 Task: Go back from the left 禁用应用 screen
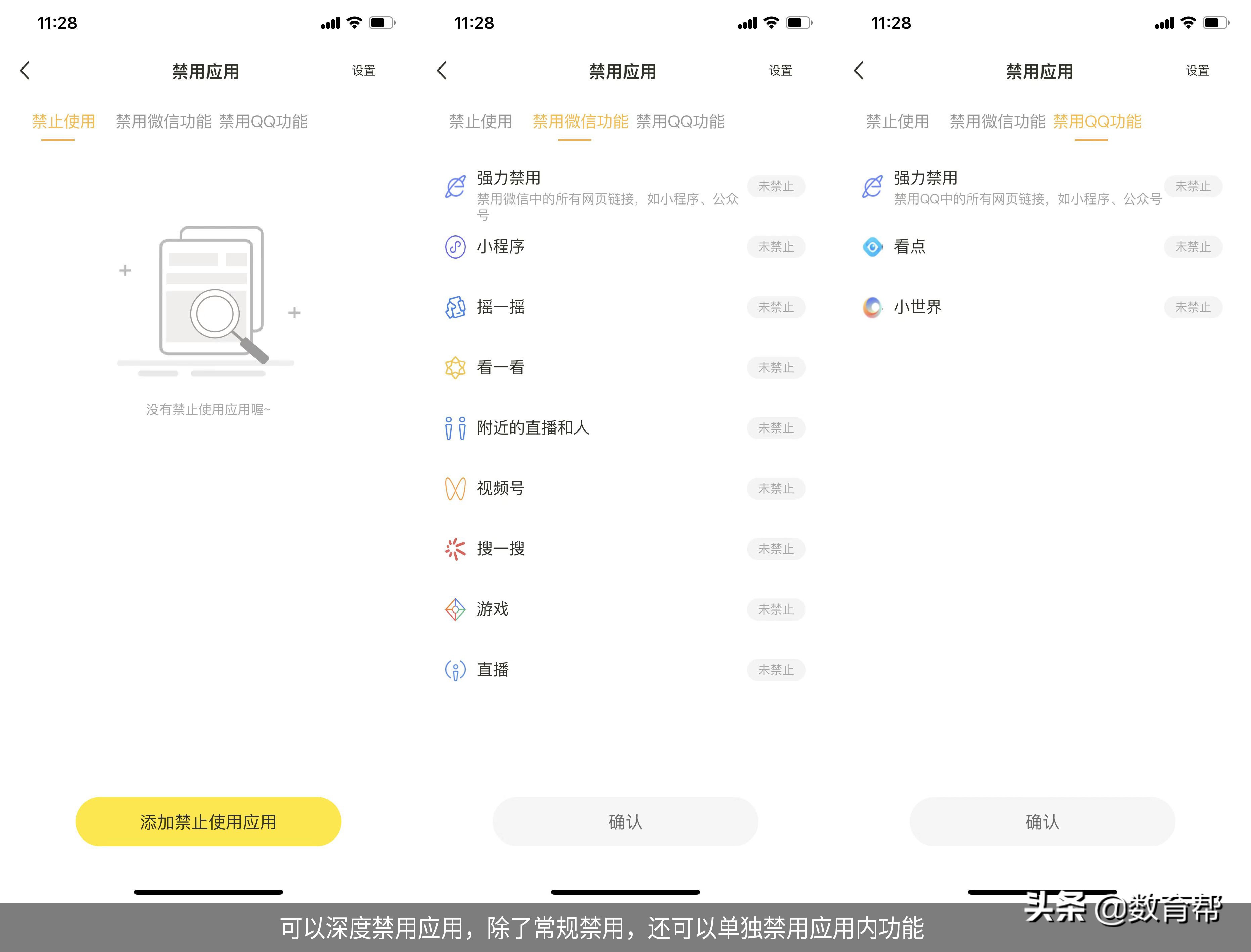tap(25, 71)
